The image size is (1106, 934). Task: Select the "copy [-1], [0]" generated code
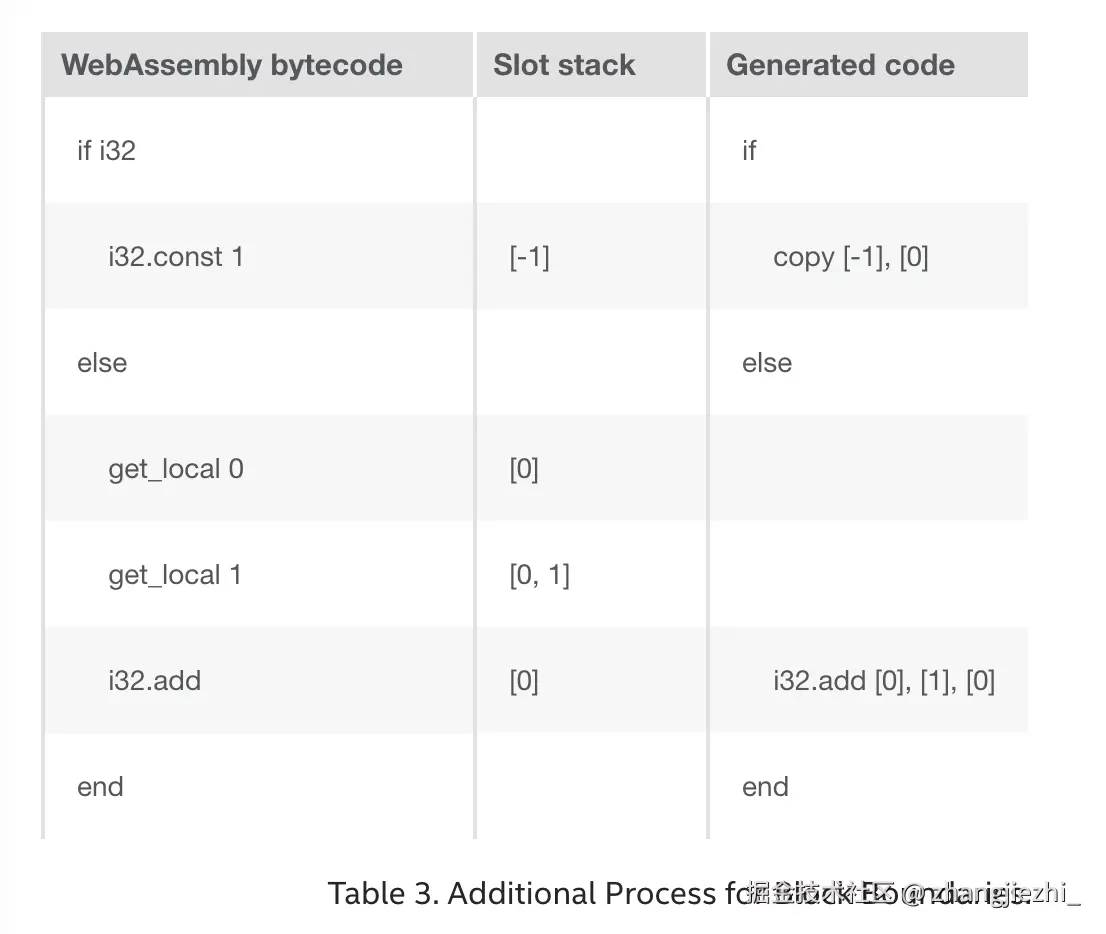coord(851,257)
